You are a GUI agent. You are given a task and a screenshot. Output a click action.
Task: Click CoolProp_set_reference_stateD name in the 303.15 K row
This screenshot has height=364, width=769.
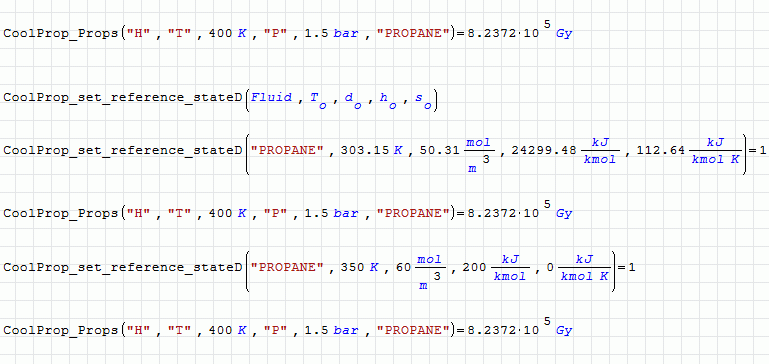click(x=123, y=150)
